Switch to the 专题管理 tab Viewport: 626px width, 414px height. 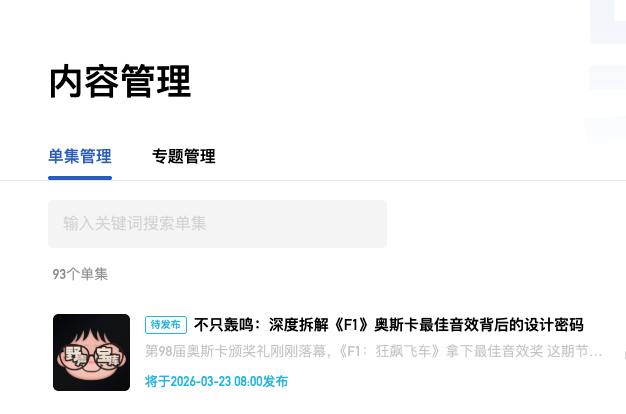coord(183,156)
